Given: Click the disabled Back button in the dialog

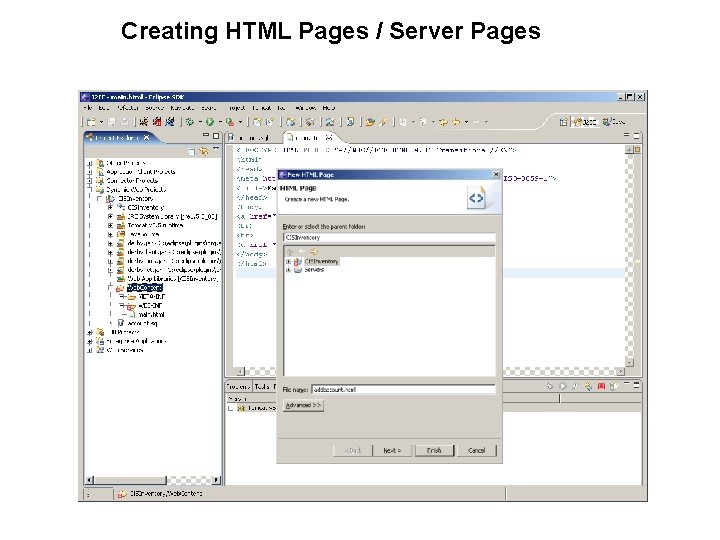Looking at the screenshot, I should tap(353, 450).
